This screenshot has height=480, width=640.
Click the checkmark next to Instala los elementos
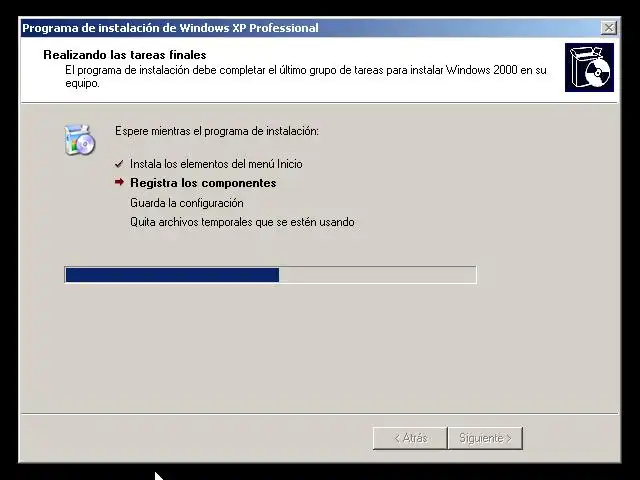point(119,164)
